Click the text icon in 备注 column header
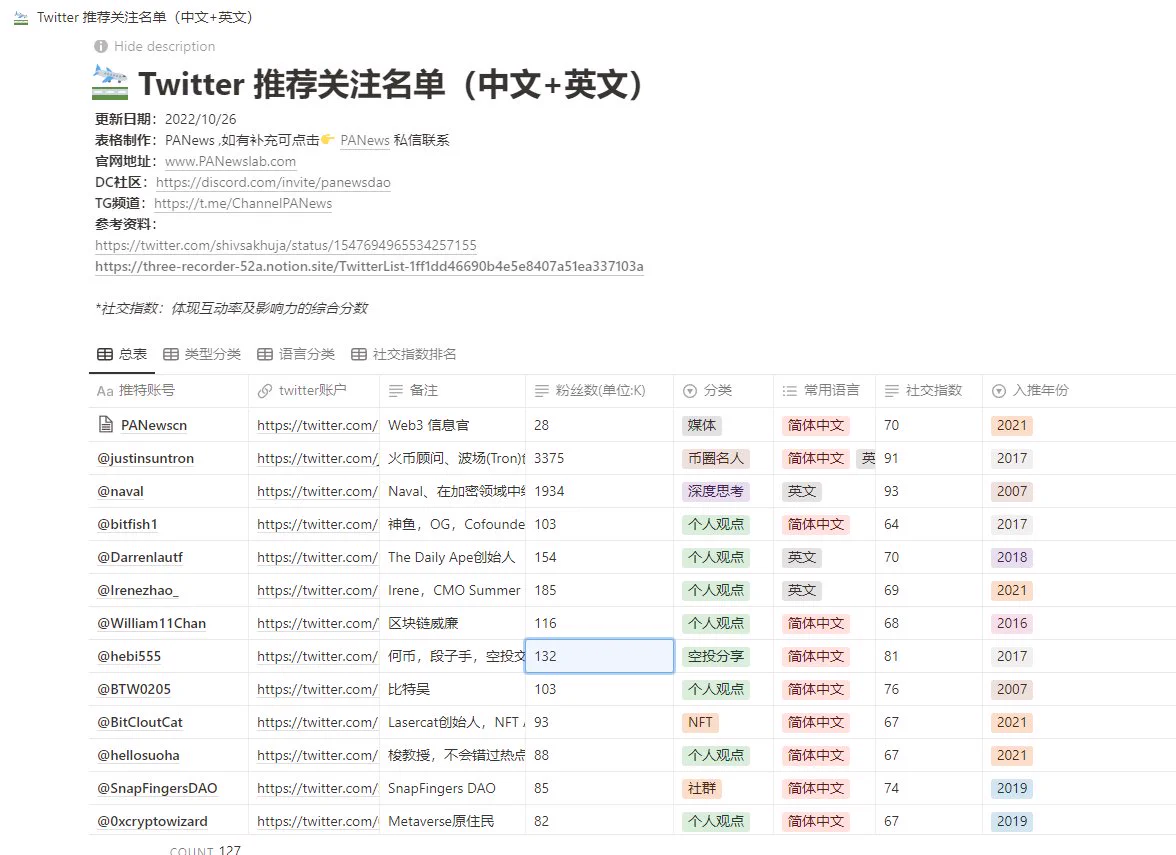The image size is (1176, 855). point(396,391)
